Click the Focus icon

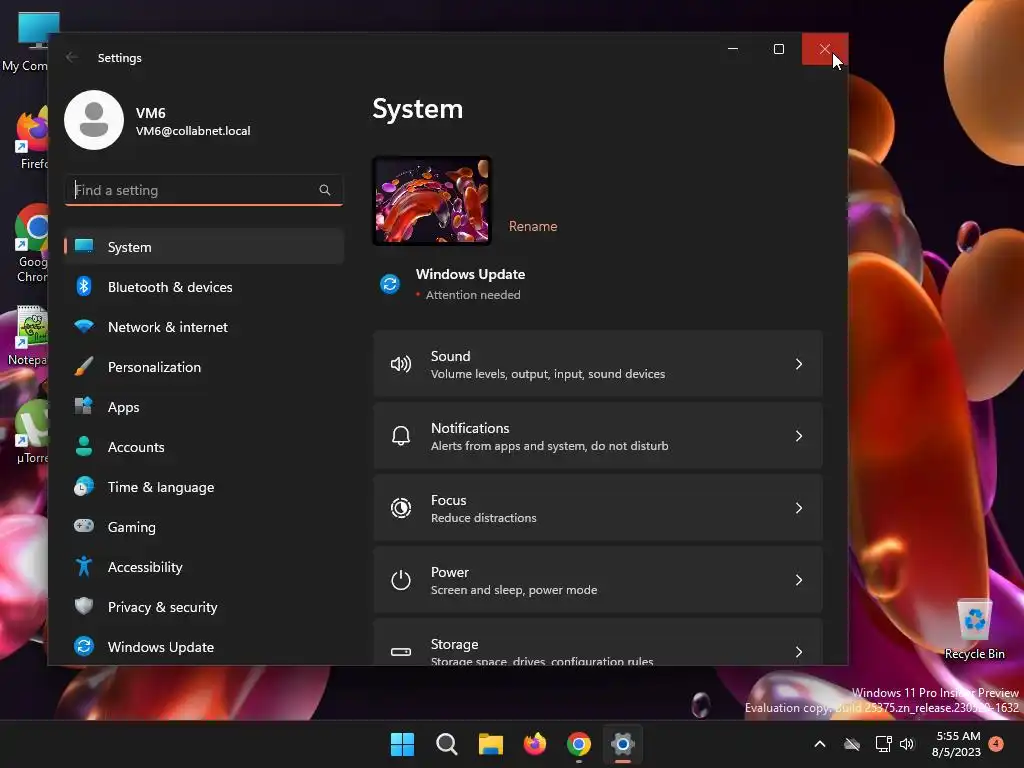(400, 507)
